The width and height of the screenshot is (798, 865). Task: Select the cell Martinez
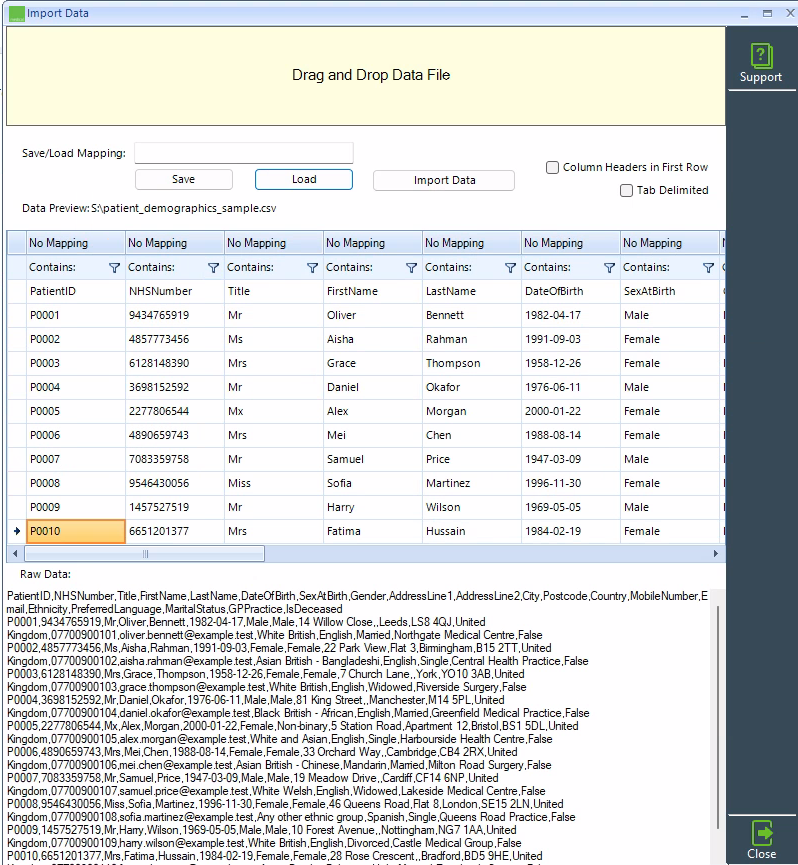click(x=472, y=483)
